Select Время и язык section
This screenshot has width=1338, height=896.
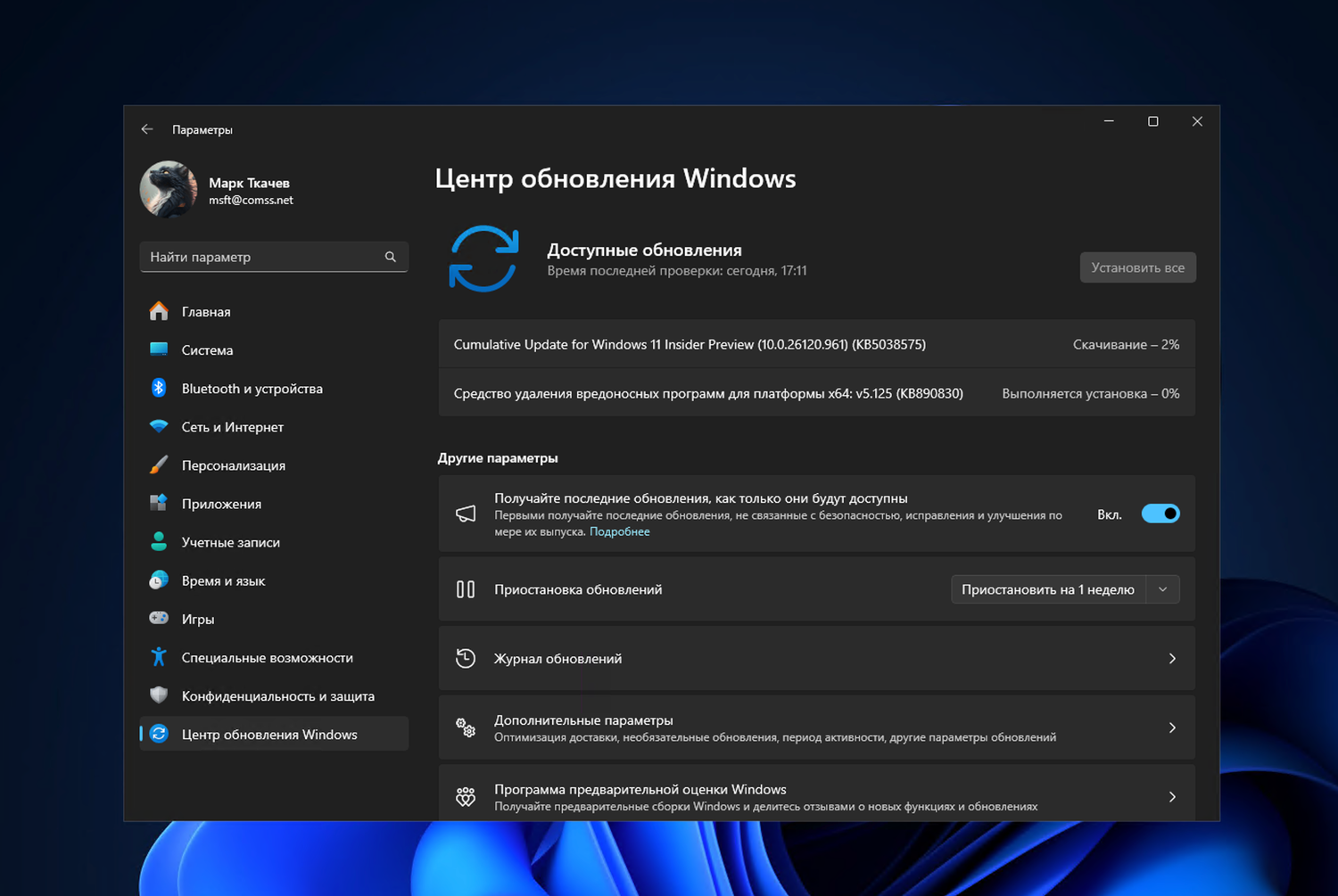(274, 580)
